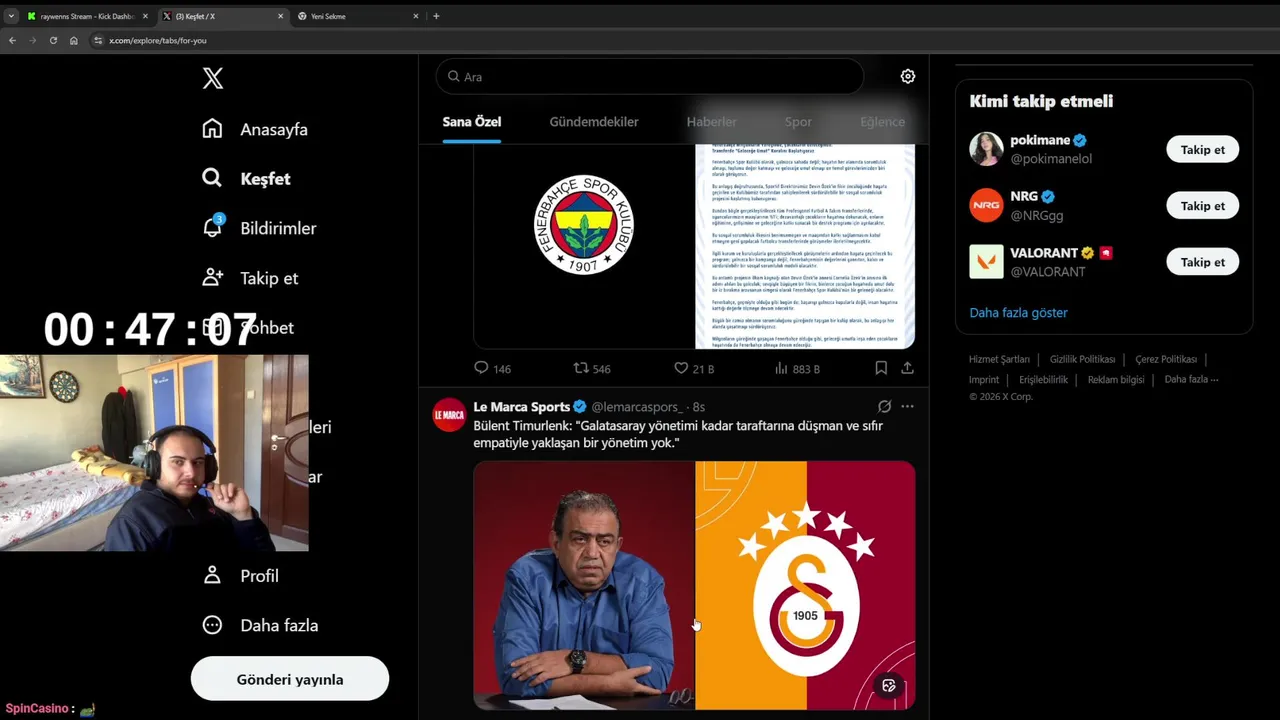Open Bülent Timurlenk photo
The width and height of the screenshot is (1280, 720).
[584, 585]
